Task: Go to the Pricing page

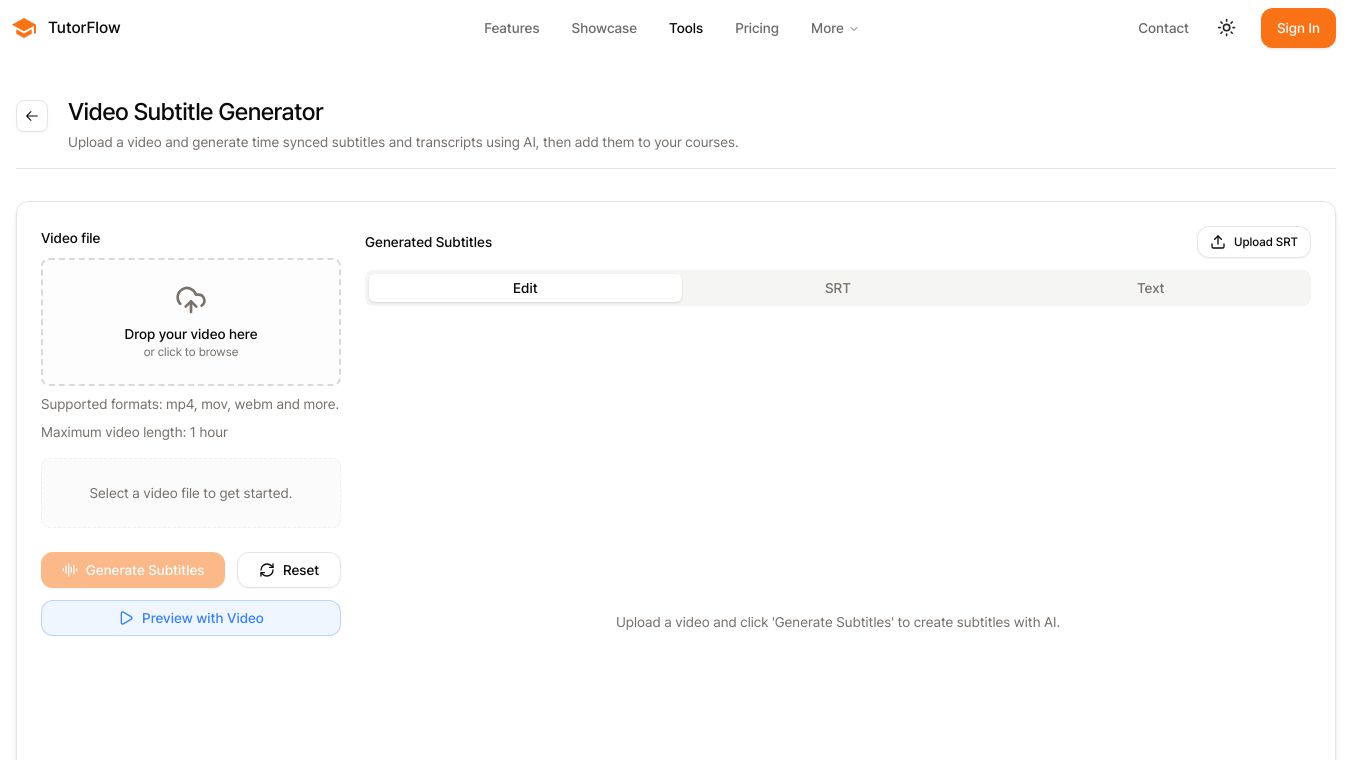Action: (756, 28)
